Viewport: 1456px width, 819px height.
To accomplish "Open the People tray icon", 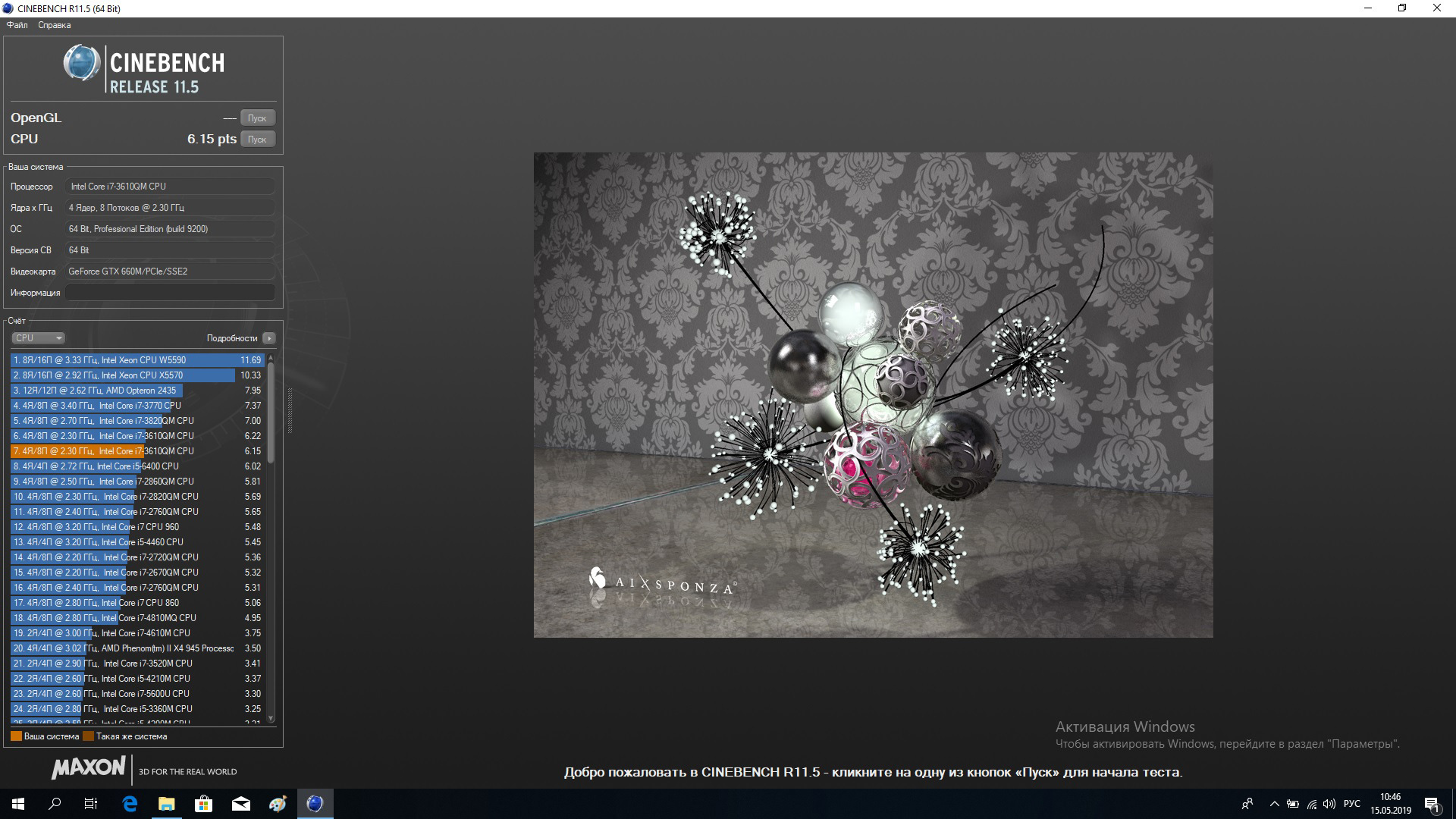I will click(1247, 804).
